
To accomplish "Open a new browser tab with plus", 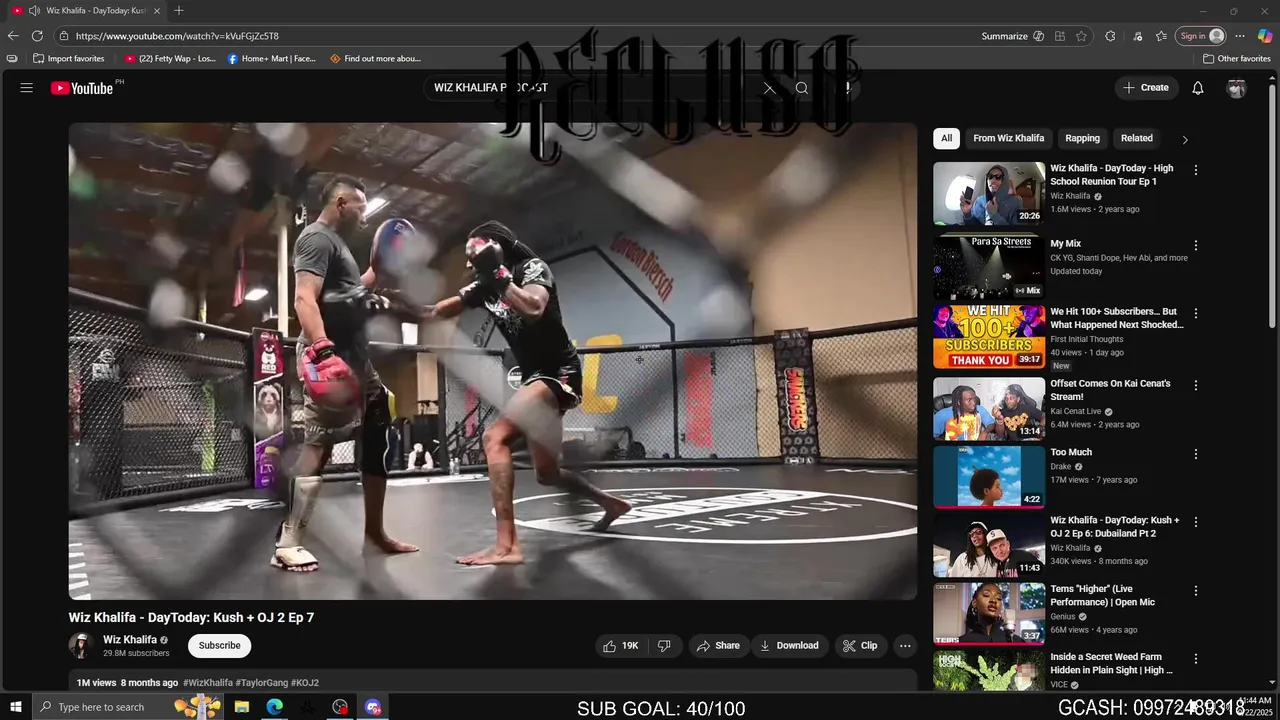I will (179, 10).
